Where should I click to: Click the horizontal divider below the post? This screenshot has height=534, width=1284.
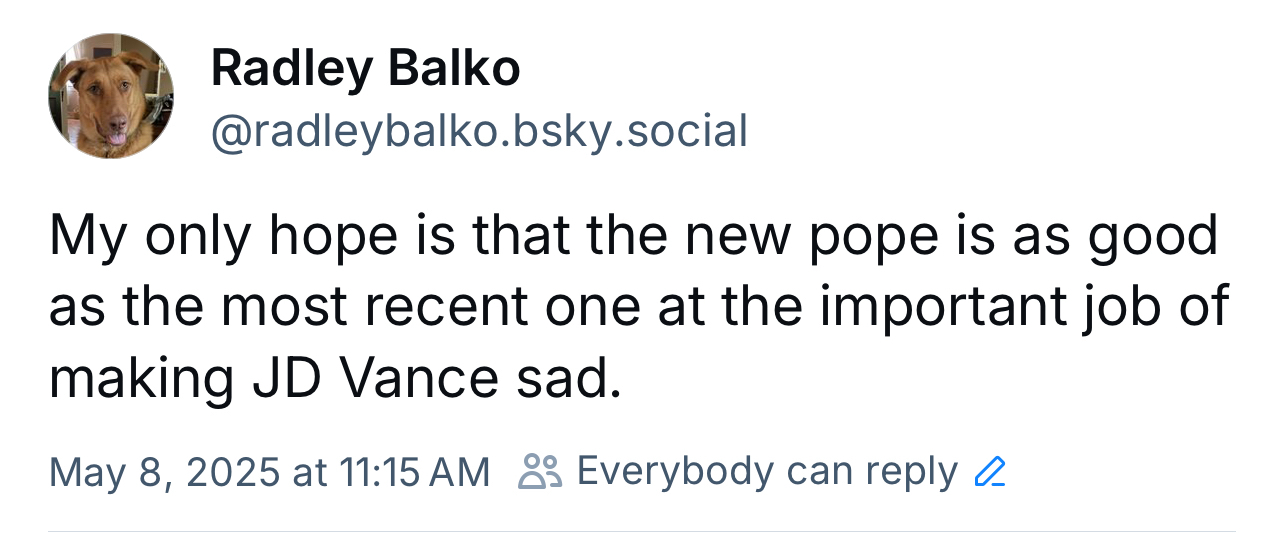click(642, 531)
